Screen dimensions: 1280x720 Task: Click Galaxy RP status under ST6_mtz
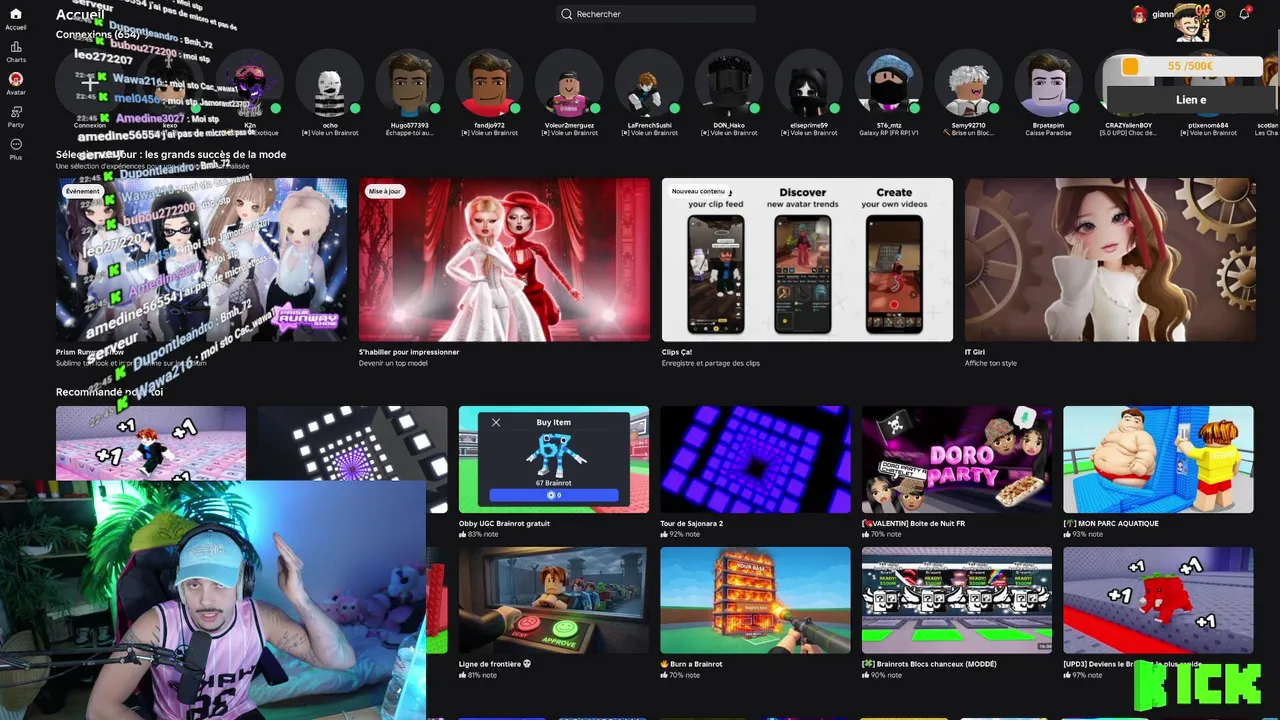pos(889,133)
